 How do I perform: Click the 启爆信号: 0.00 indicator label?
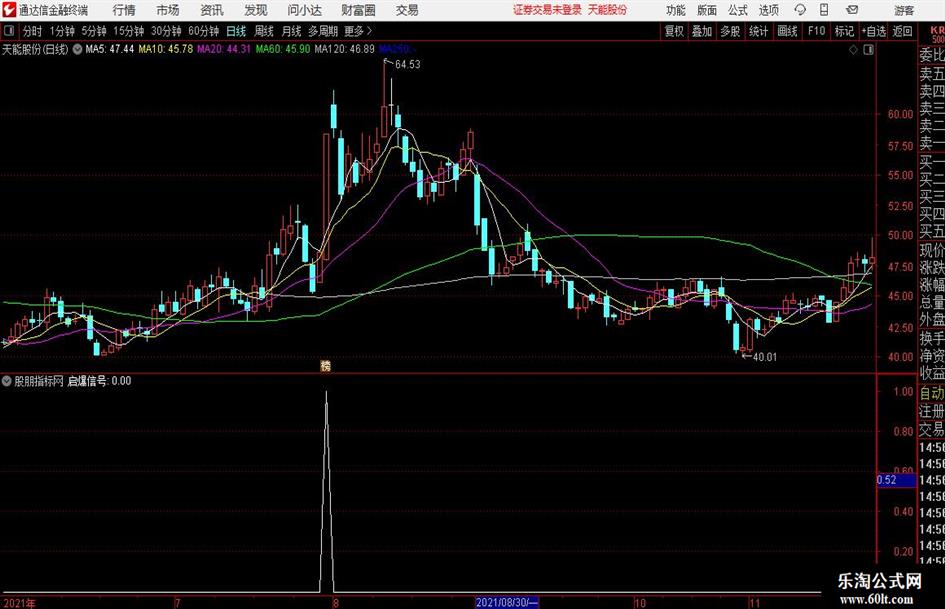pyautogui.click(x=99, y=381)
